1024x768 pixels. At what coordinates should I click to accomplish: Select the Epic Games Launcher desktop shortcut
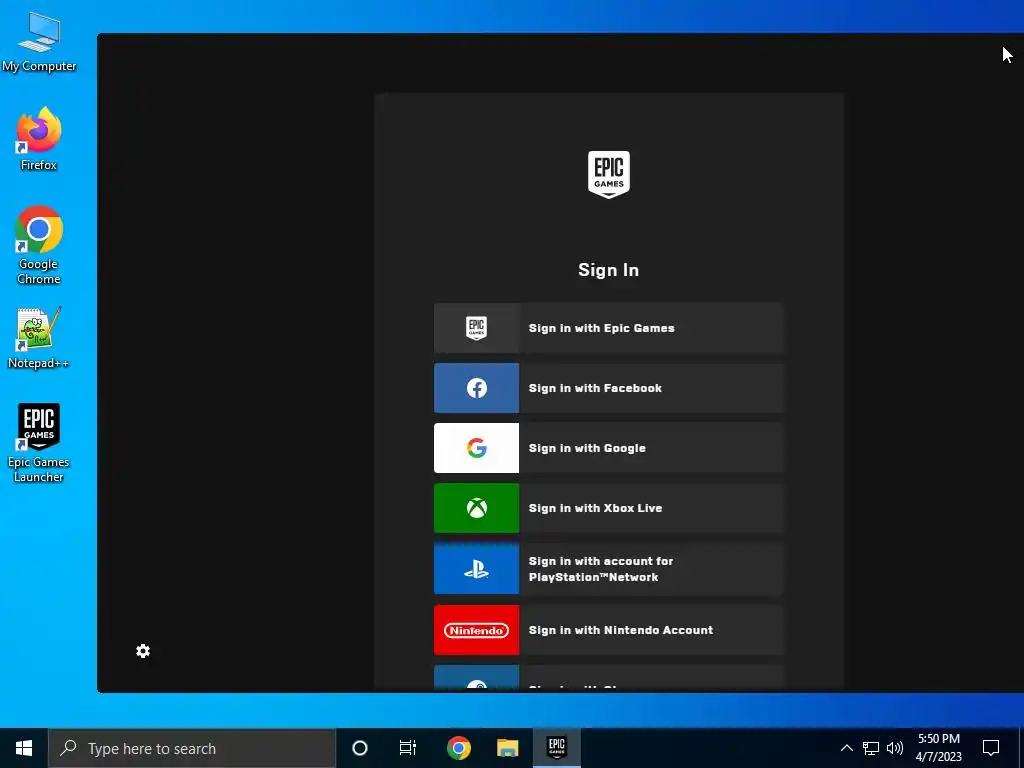pos(39,443)
